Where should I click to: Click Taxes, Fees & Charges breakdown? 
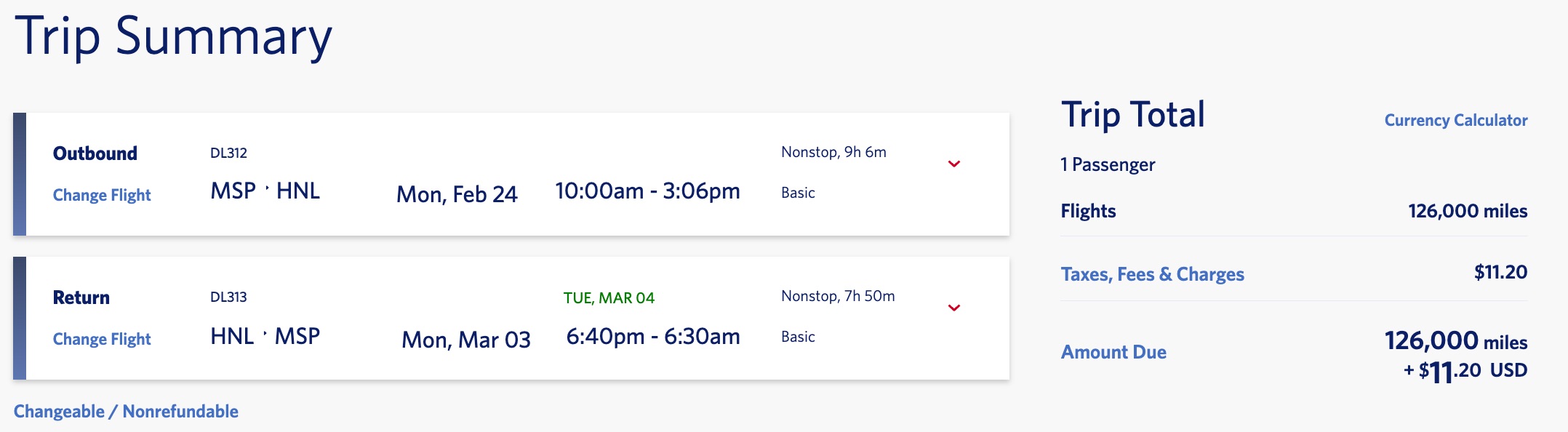[1153, 275]
